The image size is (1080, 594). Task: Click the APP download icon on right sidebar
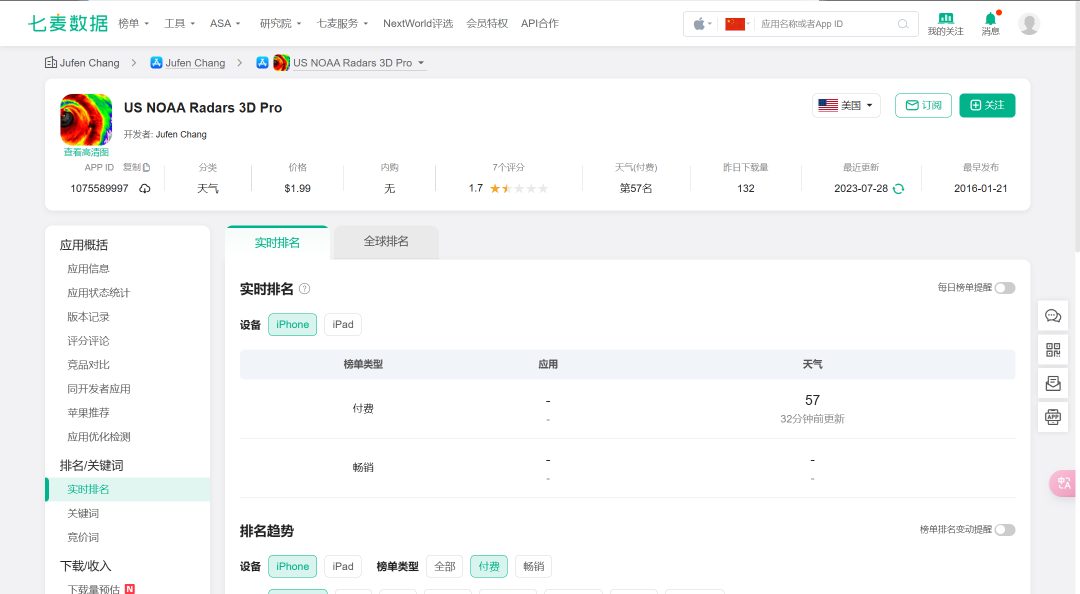pyautogui.click(x=1052, y=417)
